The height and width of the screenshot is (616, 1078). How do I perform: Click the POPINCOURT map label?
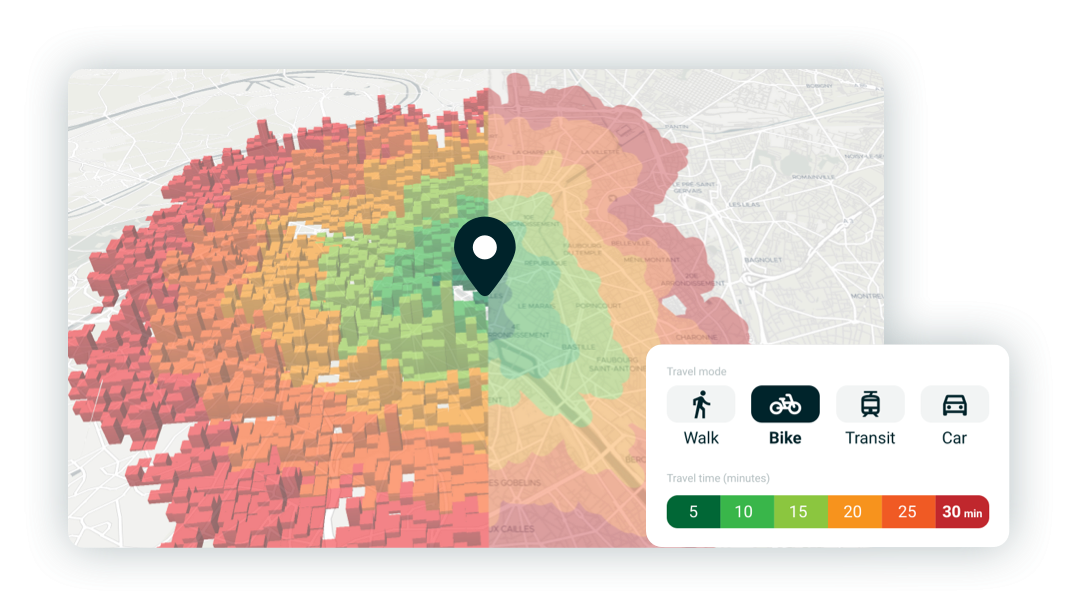[598, 305]
